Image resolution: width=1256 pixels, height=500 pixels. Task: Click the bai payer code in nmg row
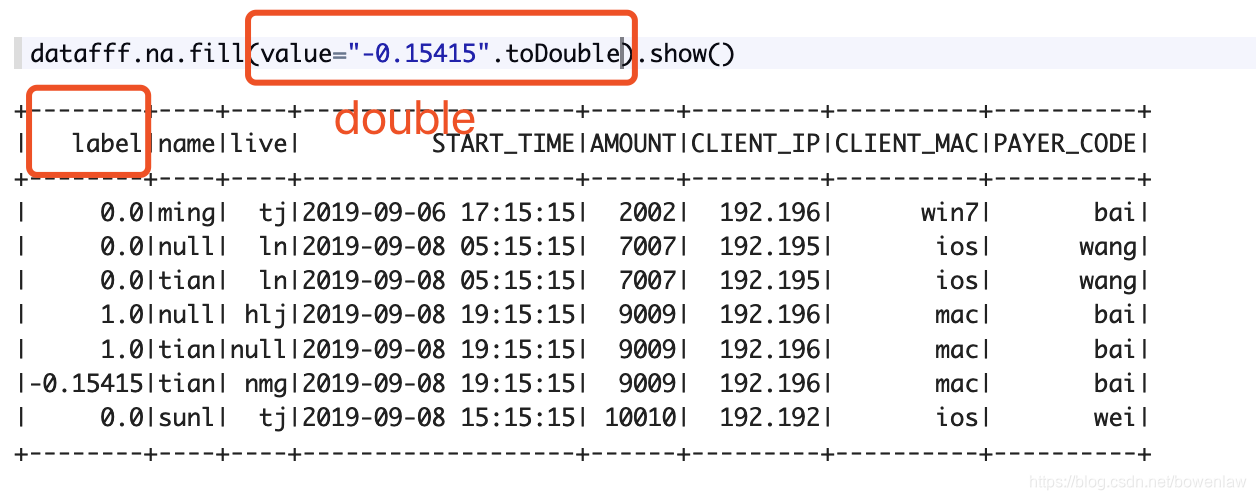1116,383
